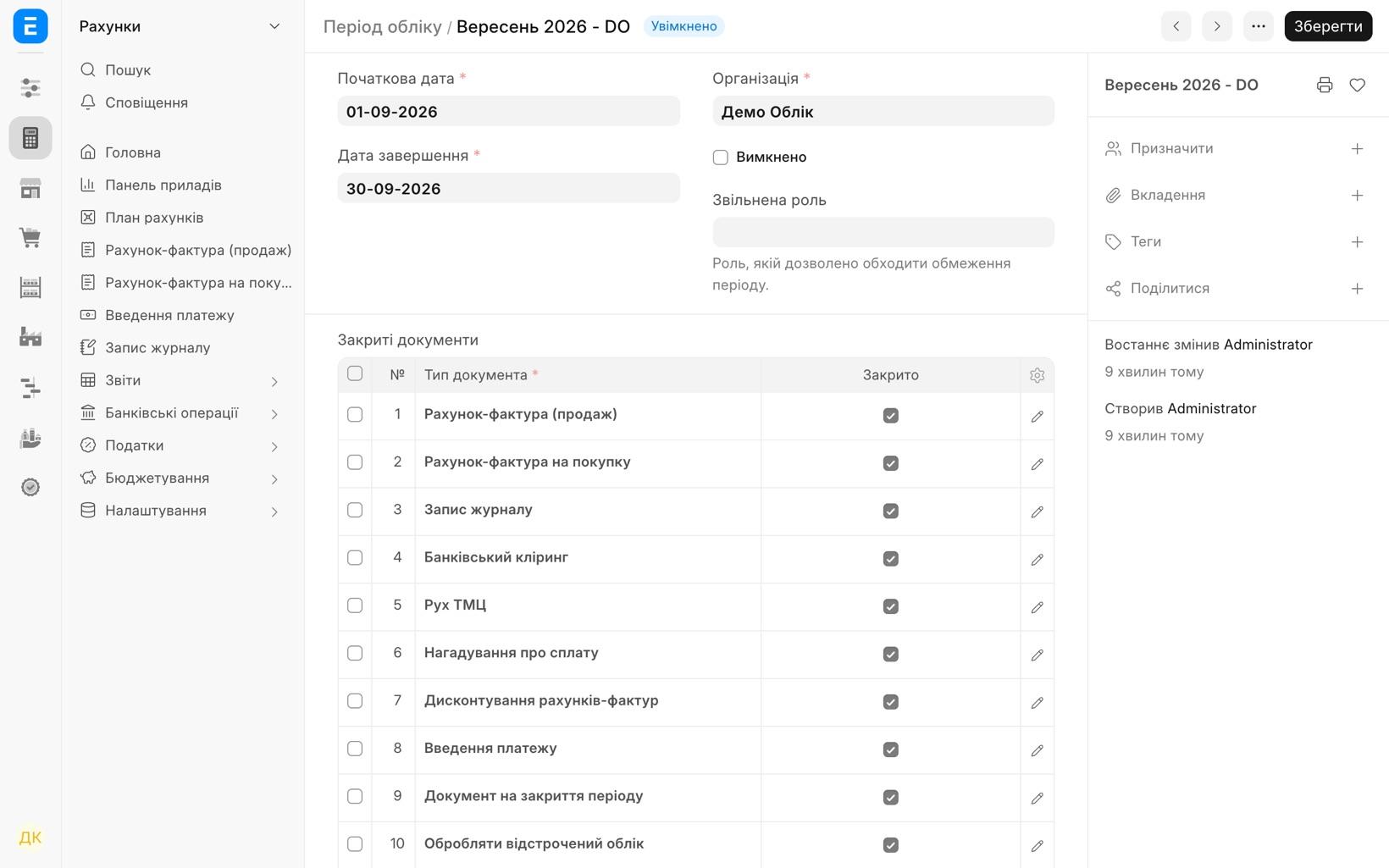Open Панель приладів in sidebar
Viewport: 1389px width, 868px height.
[x=163, y=185]
